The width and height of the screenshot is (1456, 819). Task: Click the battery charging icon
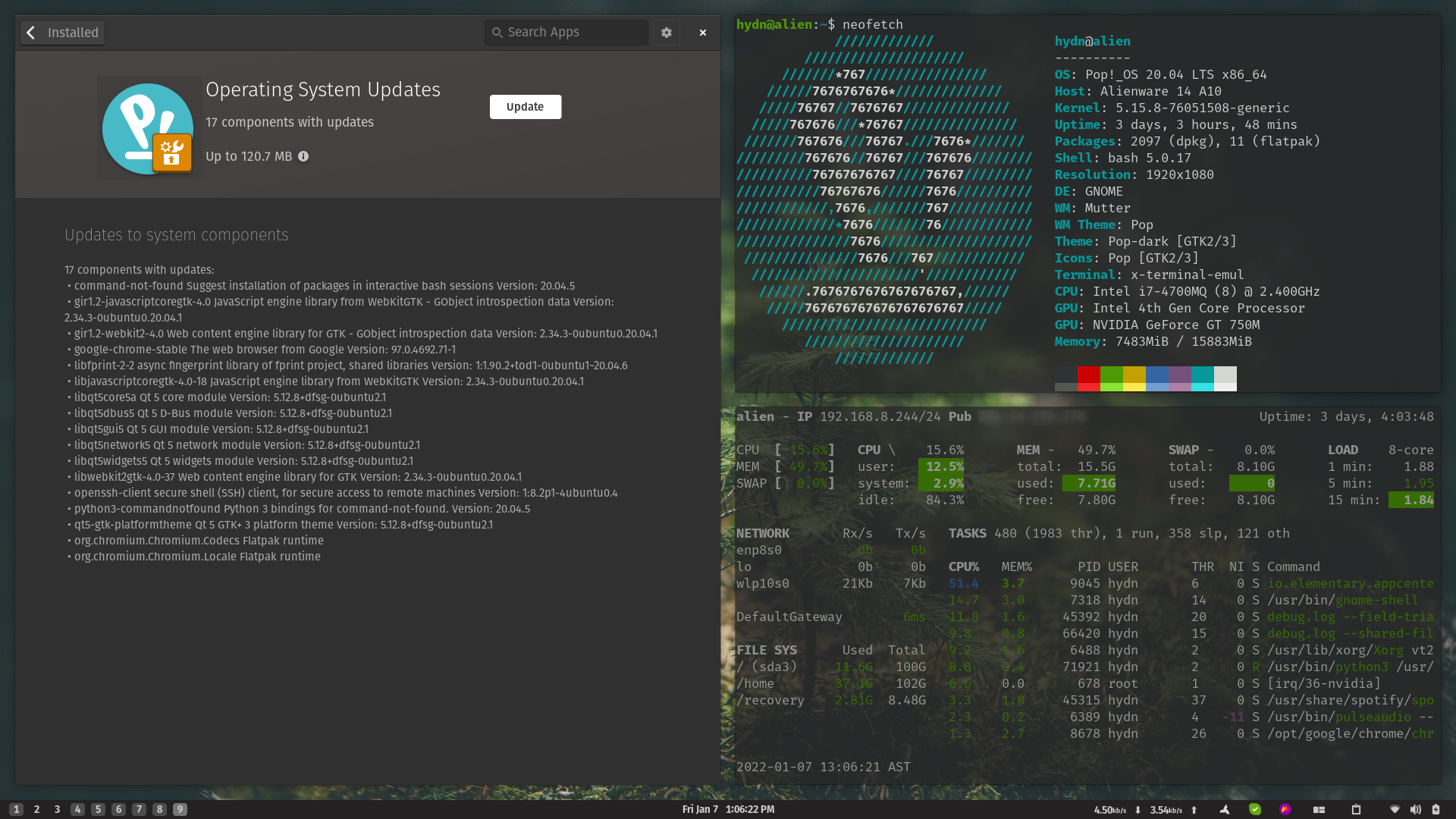tap(1436, 809)
